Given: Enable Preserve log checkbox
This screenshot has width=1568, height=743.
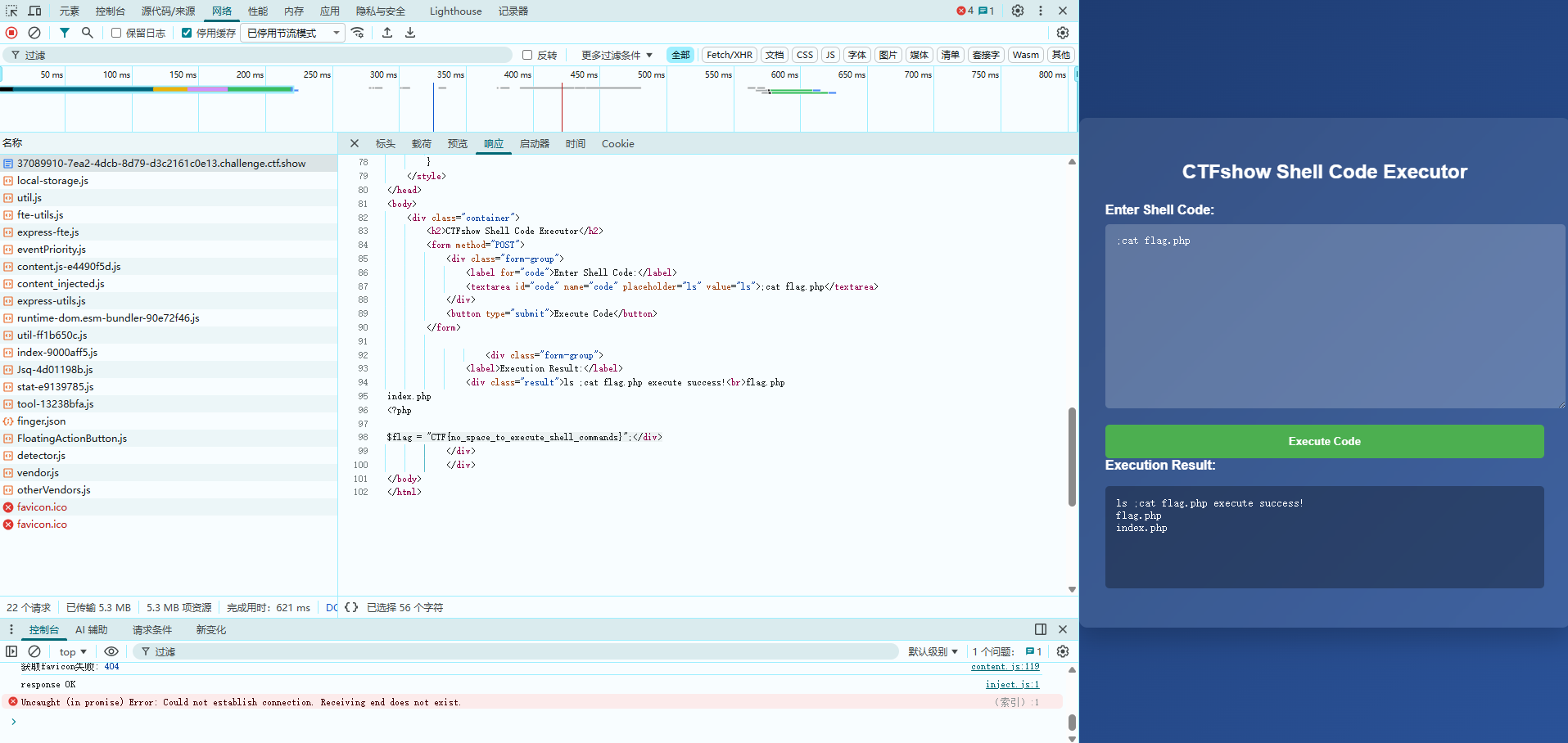Looking at the screenshot, I should (x=116, y=33).
